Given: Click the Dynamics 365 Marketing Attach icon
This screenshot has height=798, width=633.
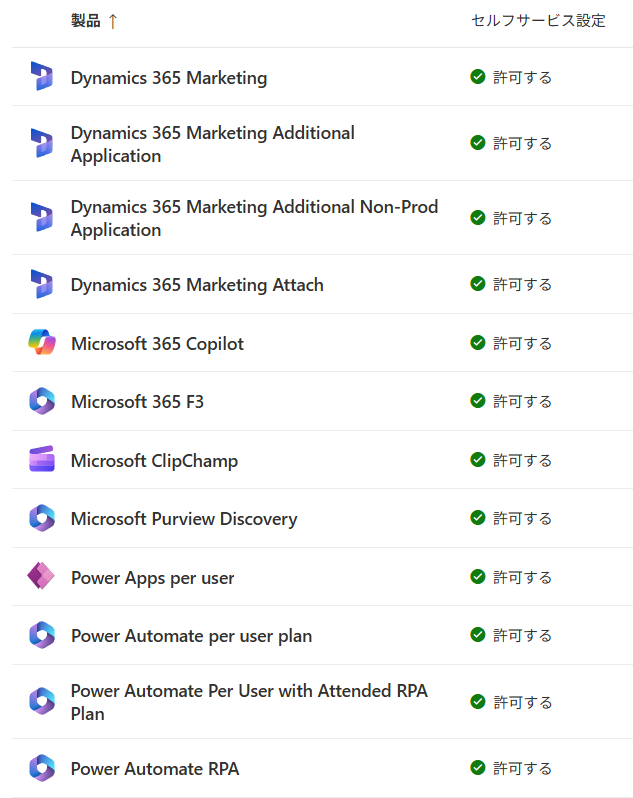Looking at the screenshot, I should [x=42, y=284].
